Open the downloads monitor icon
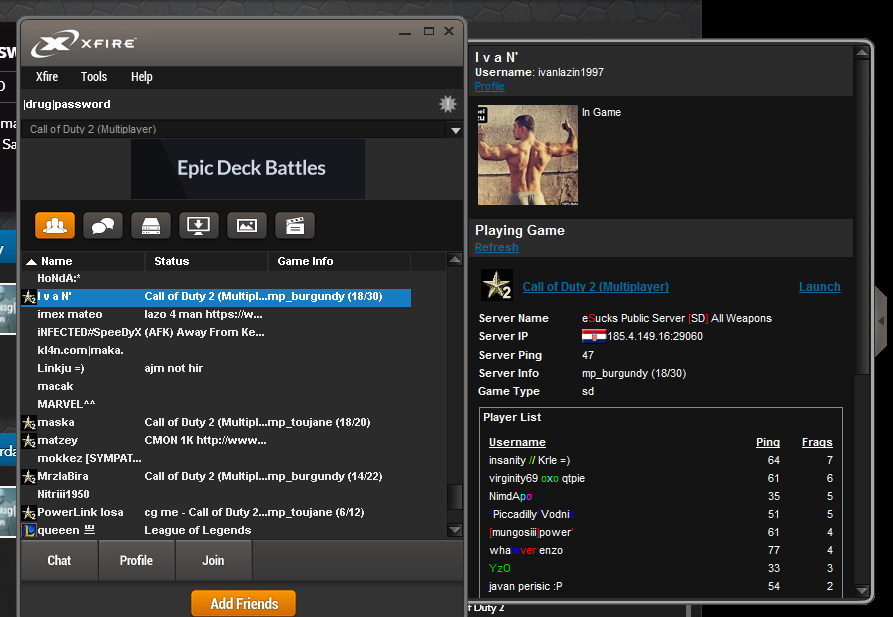 coord(199,226)
